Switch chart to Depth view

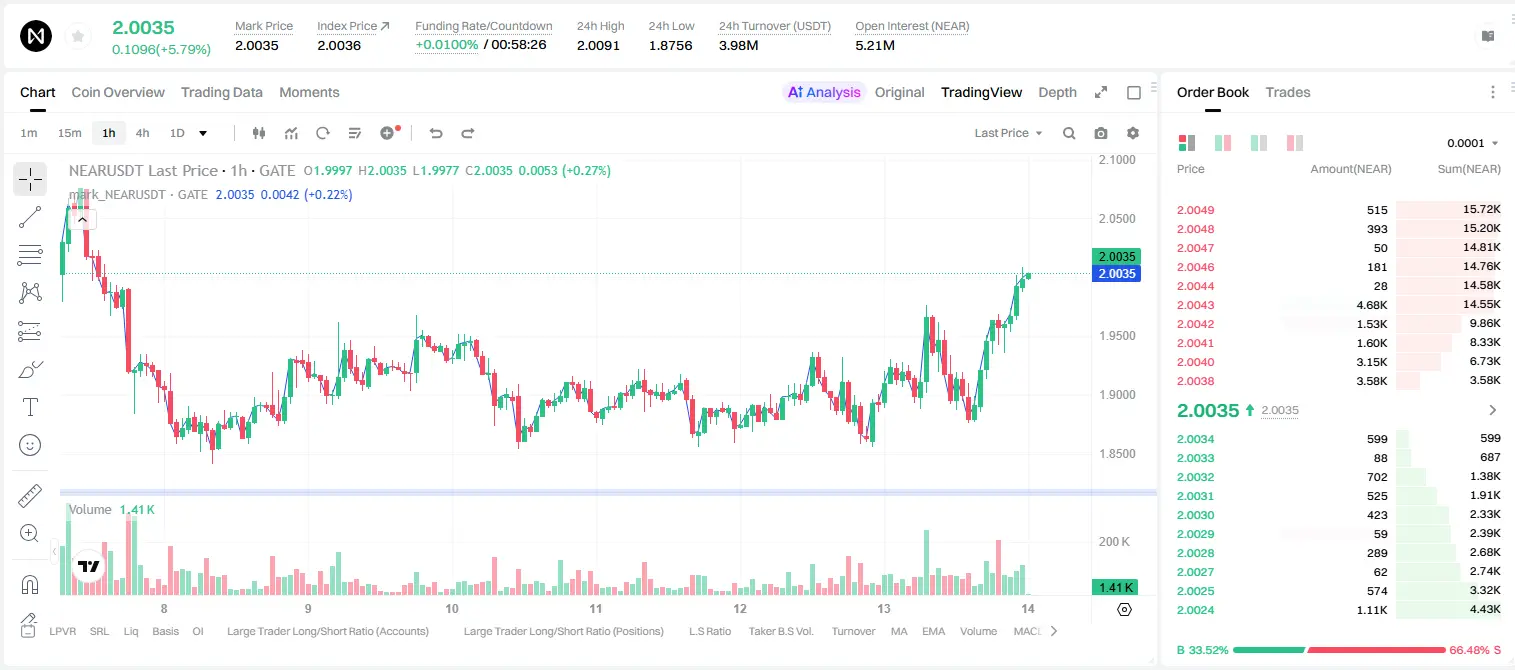pos(1057,92)
